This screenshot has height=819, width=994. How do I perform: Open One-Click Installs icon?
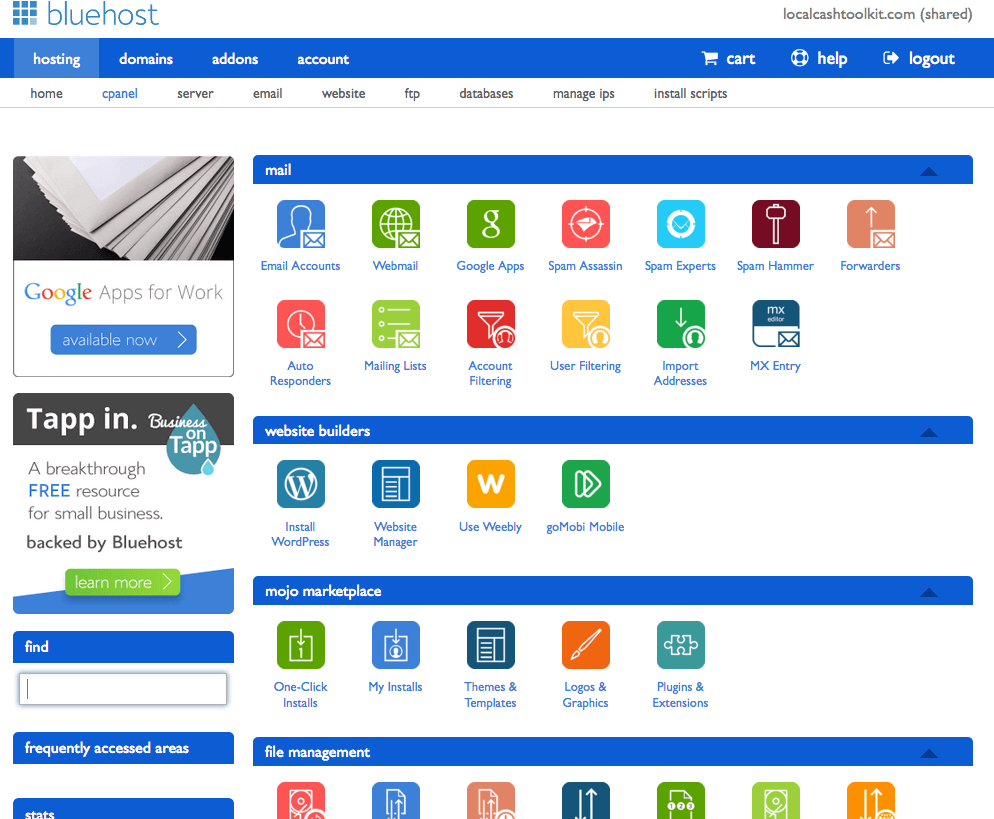point(300,645)
